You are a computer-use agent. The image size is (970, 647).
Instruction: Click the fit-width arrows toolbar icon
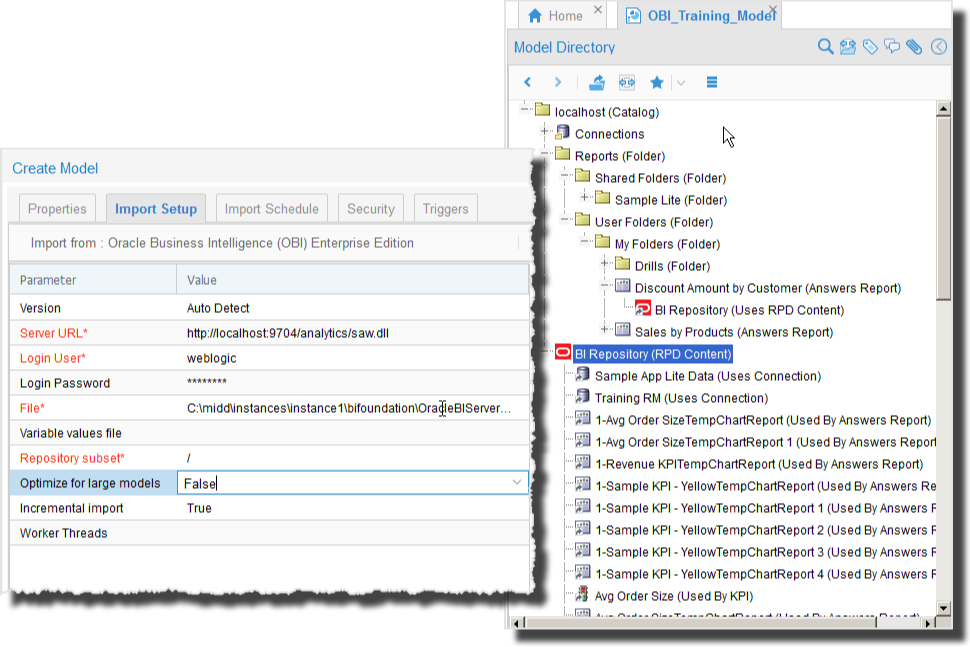[x=627, y=82]
